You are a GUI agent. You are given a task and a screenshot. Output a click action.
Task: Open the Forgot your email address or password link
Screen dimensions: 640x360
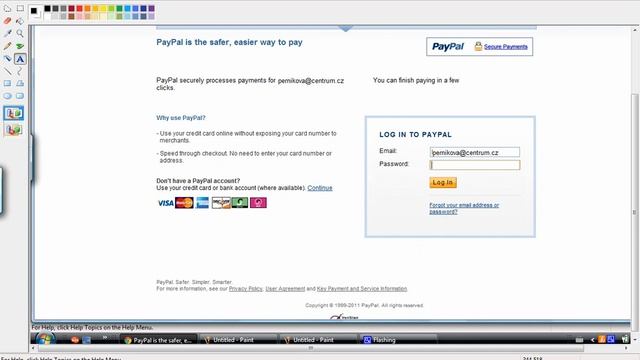pos(464,209)
